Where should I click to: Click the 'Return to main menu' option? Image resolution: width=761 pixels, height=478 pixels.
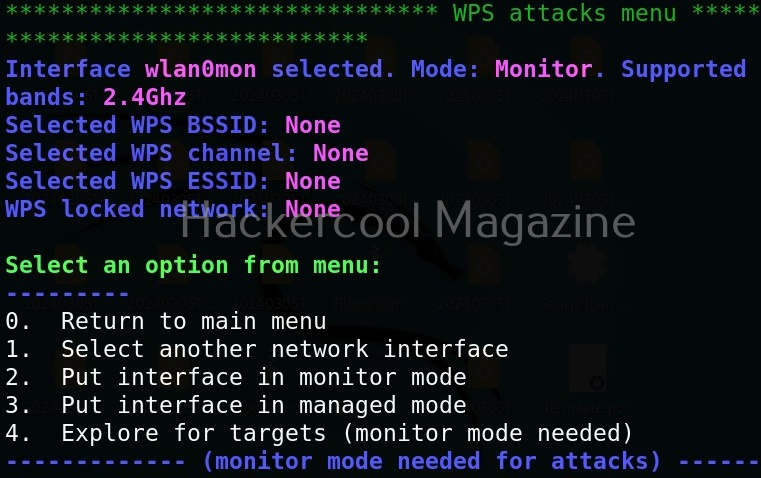click(x=165, y=321)
